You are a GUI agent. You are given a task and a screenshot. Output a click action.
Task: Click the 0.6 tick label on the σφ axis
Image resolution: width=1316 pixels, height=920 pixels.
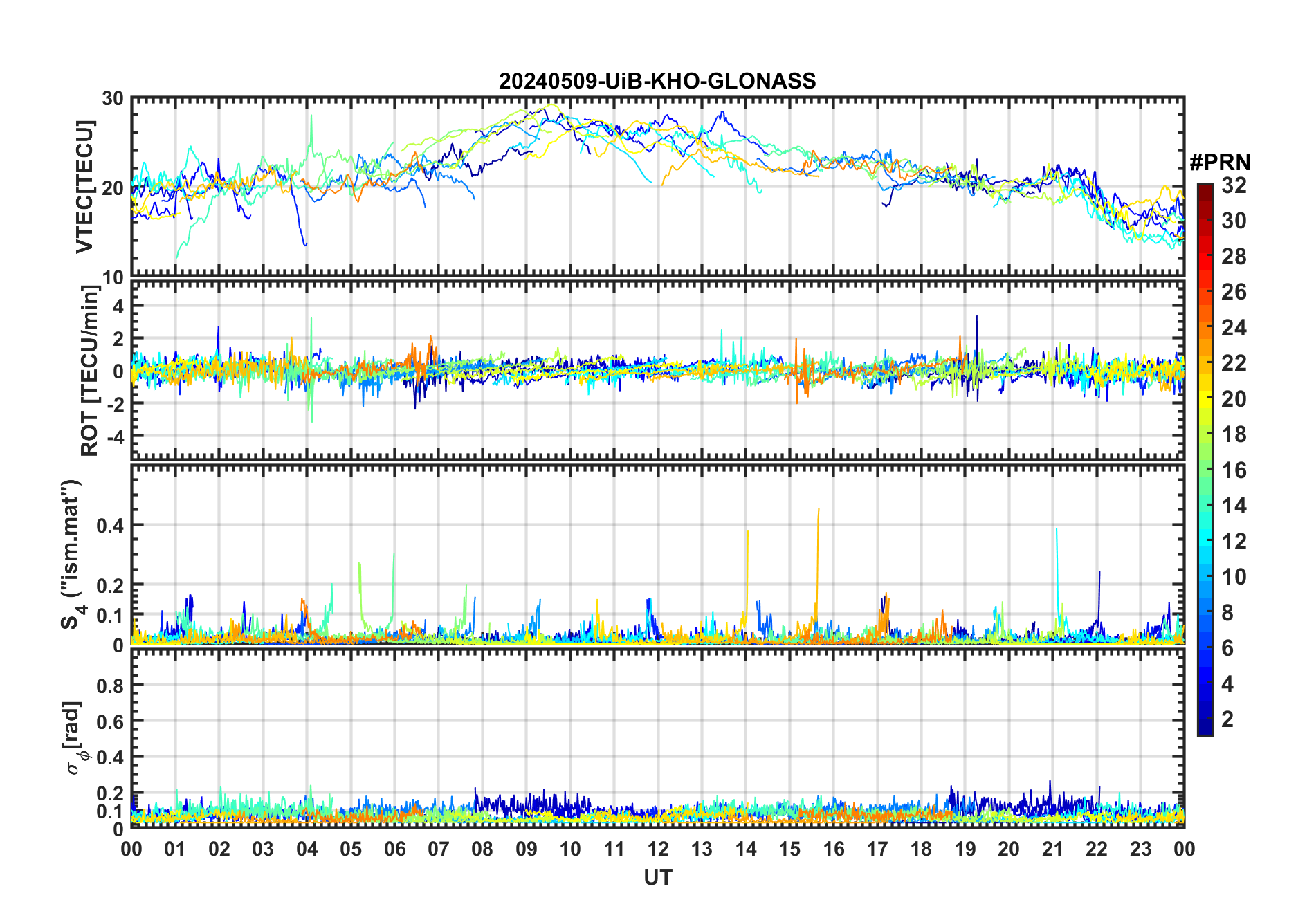coord(110,721)
